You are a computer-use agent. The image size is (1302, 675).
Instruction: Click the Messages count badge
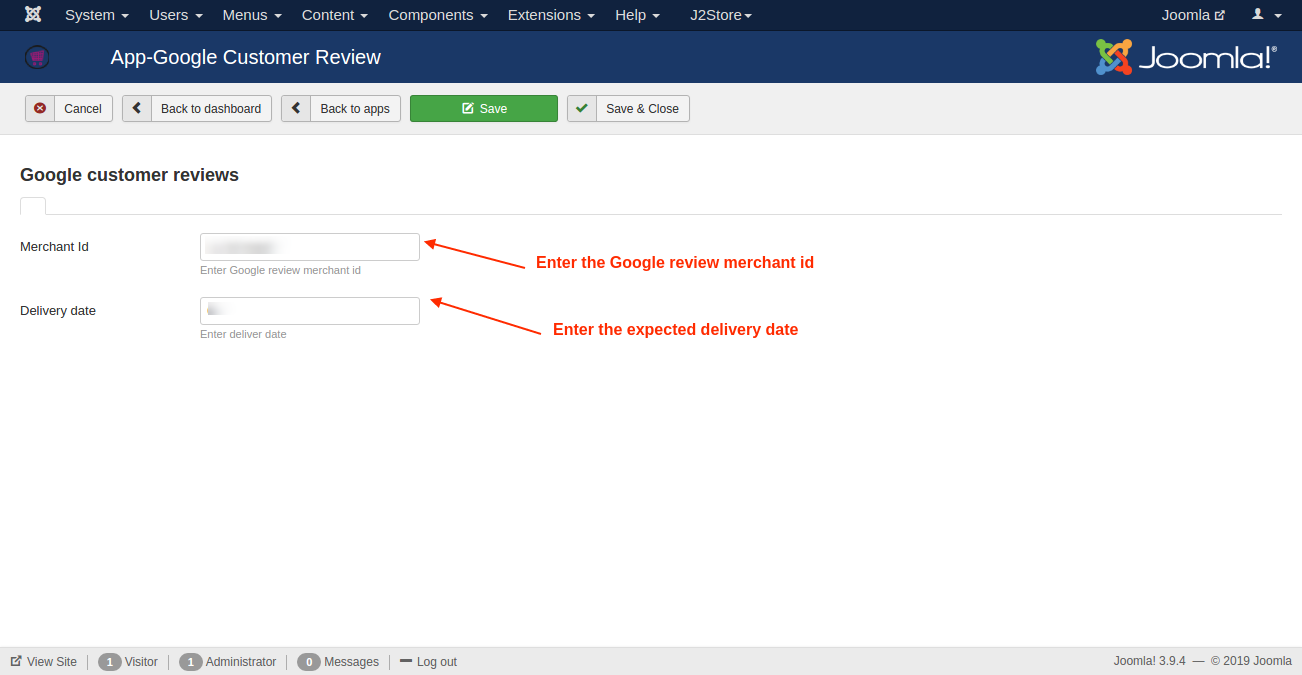[309, 662]
